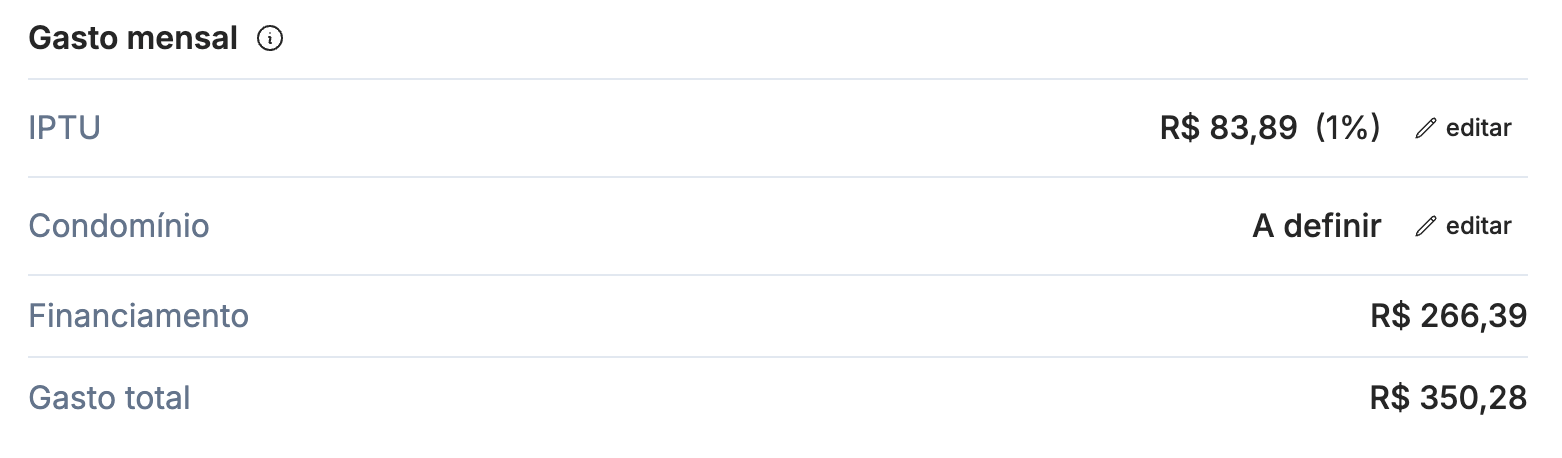Click the R$ 266,39 Financiamento amount
This screenshot has width=1562, height=458.
click(x=1449, y=316)
